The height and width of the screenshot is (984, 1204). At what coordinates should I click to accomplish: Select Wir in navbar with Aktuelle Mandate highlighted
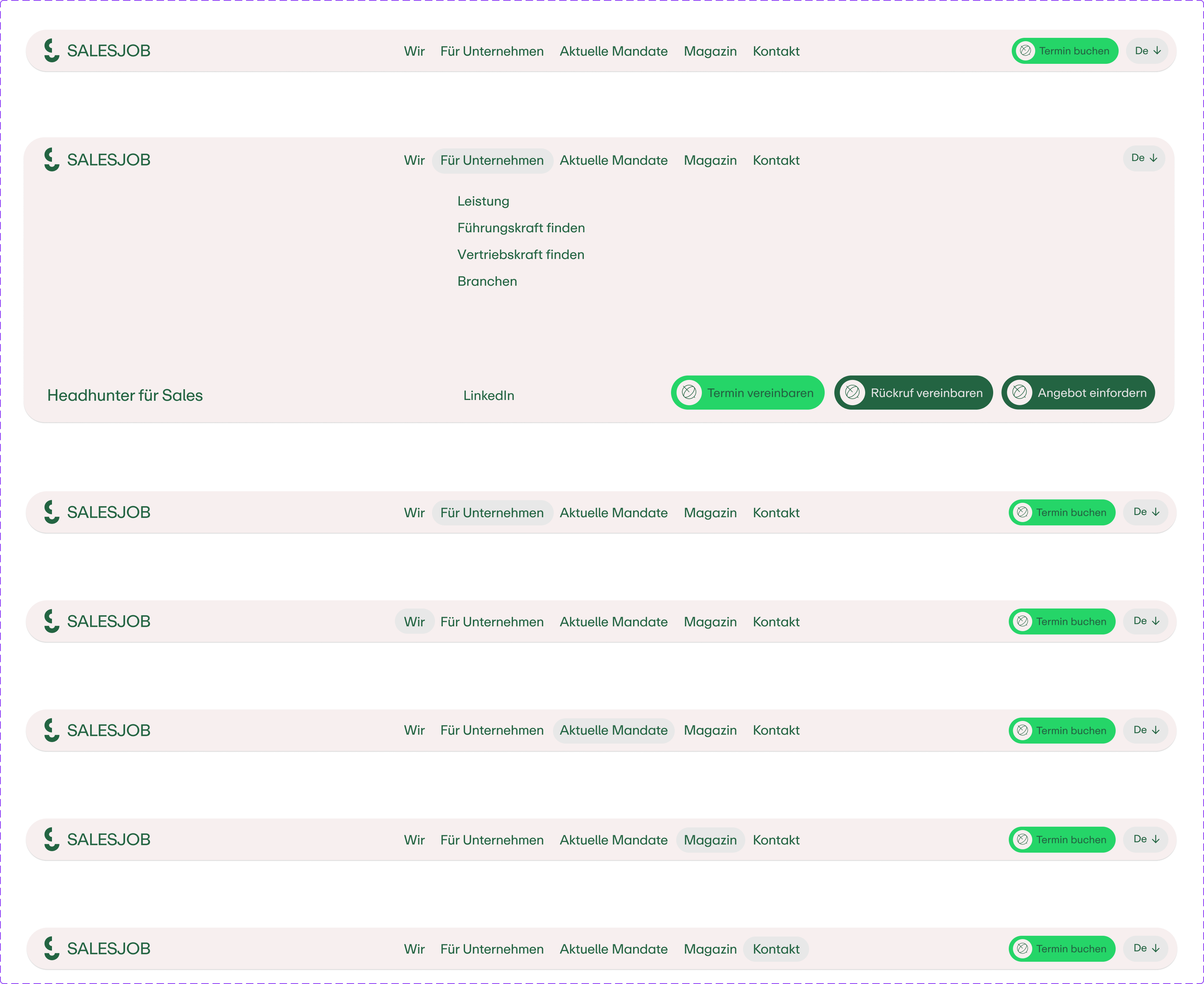pyautogui.click(x=414, y=731)
